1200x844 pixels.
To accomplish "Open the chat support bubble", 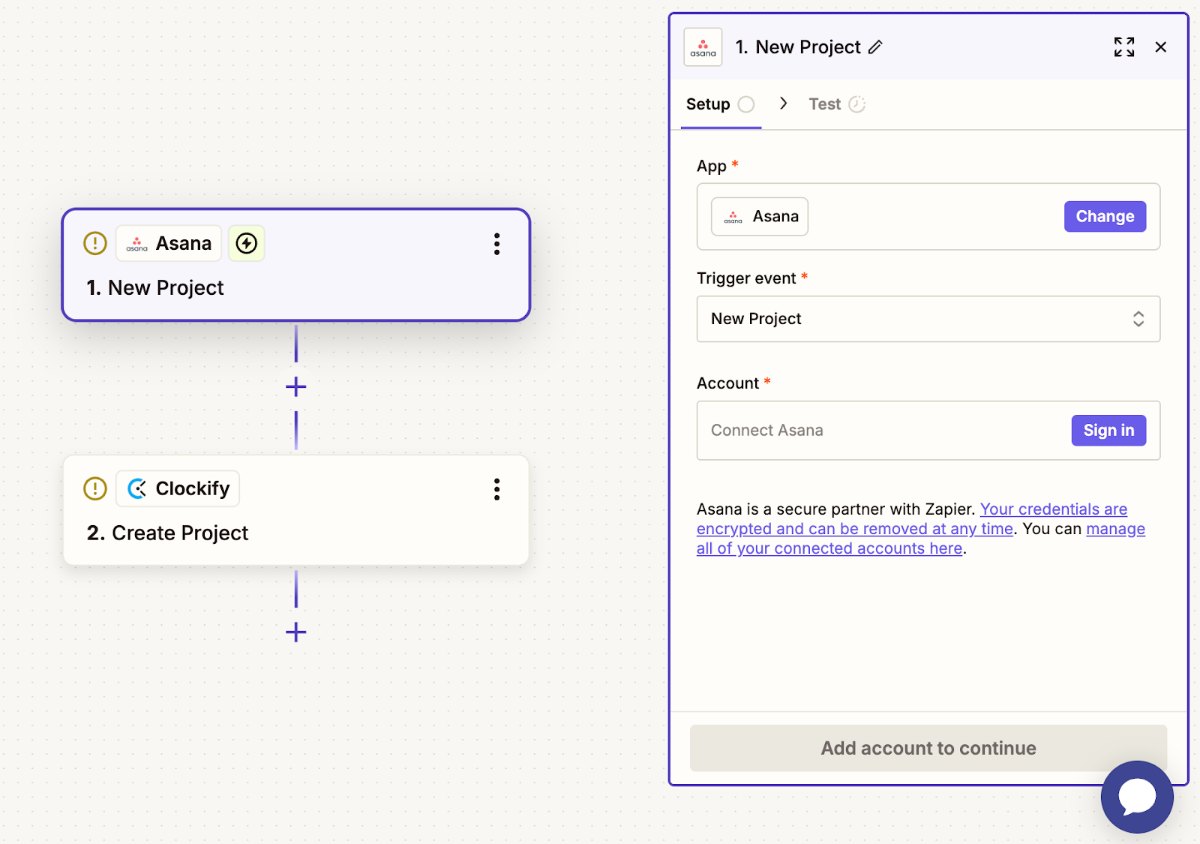I will click(x=1137, y=797).
